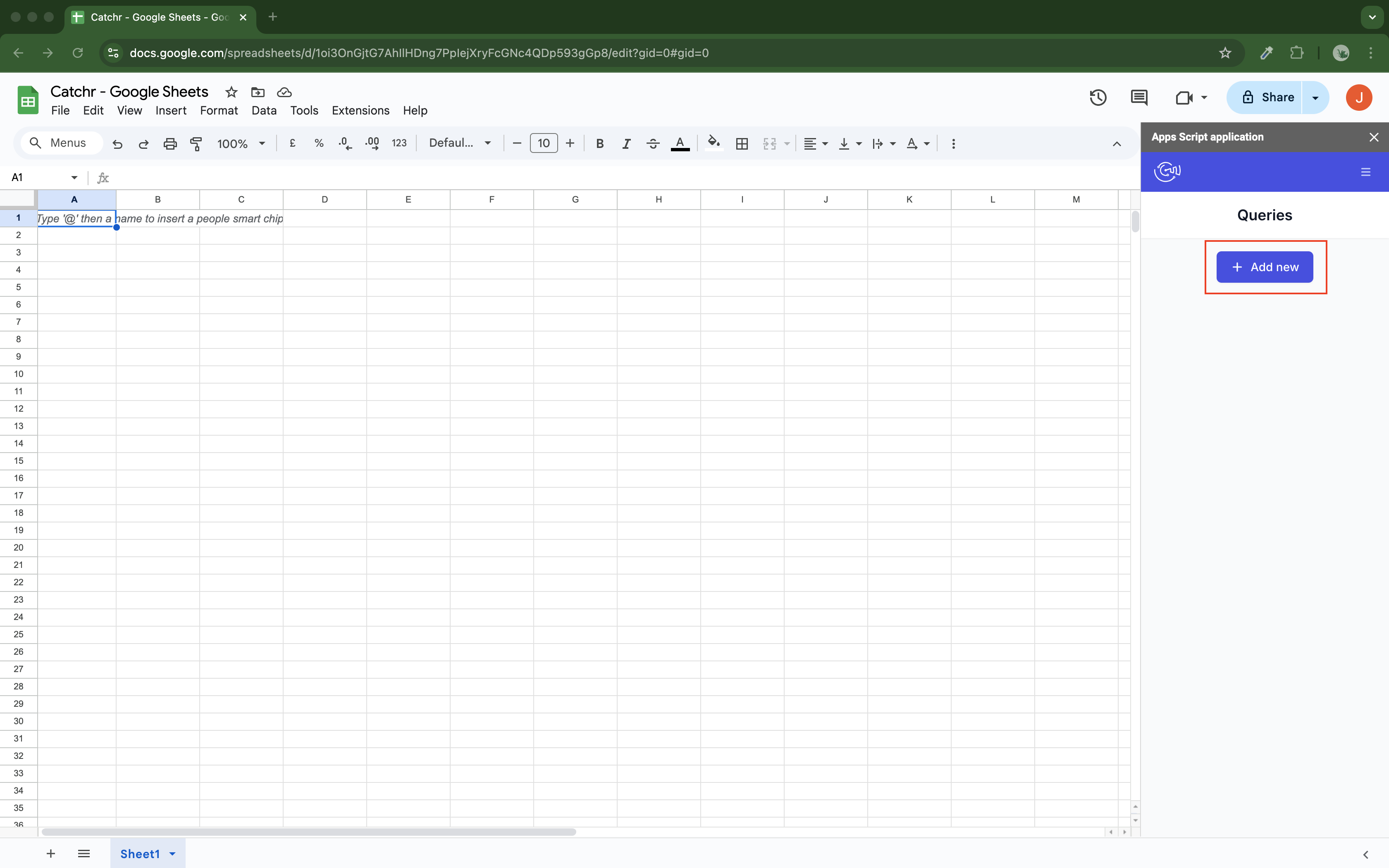Open the Insert menu

point(170,110)
